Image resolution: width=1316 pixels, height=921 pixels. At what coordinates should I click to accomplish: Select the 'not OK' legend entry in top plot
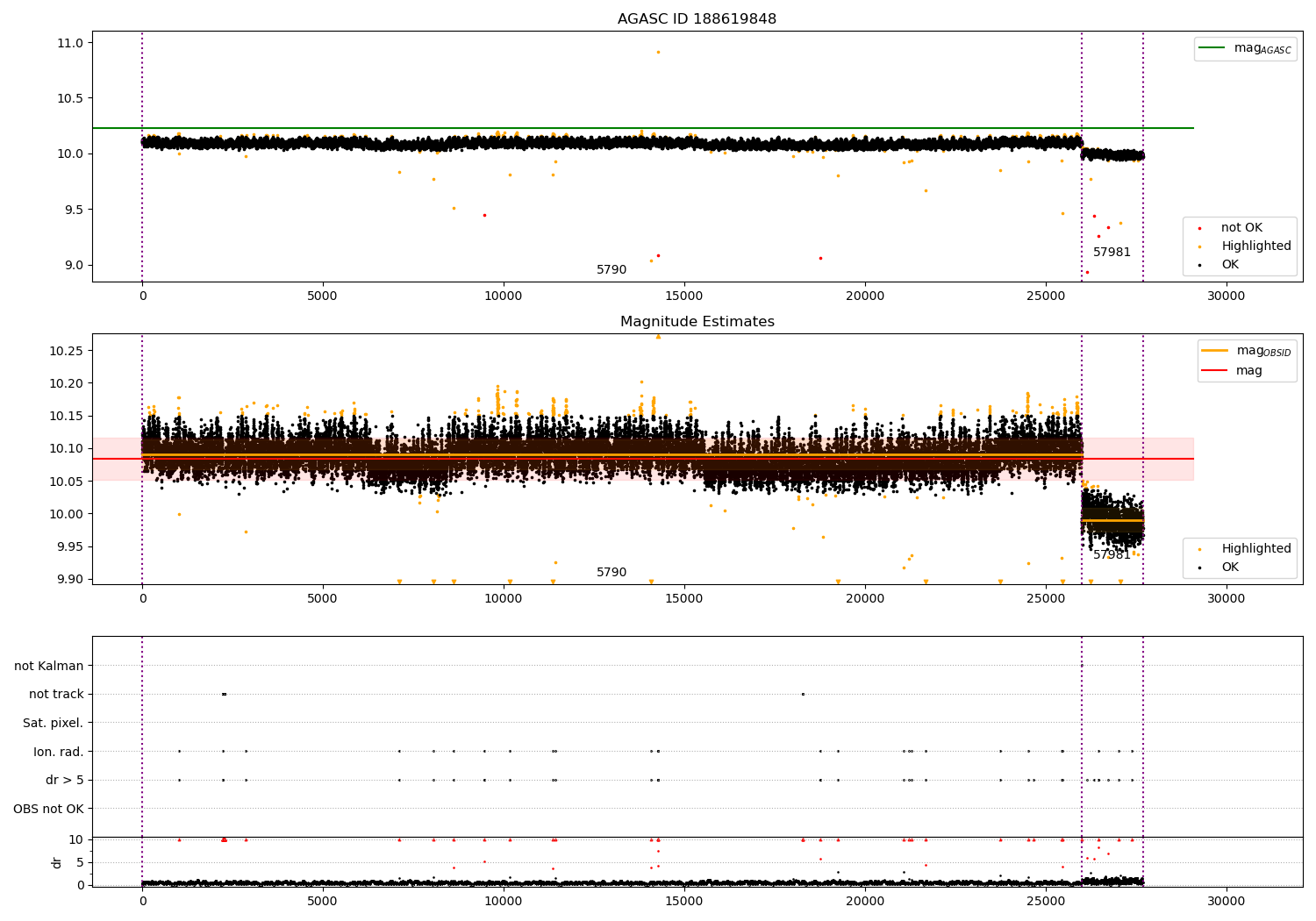pyautogui.click(x=1241, y=228)
